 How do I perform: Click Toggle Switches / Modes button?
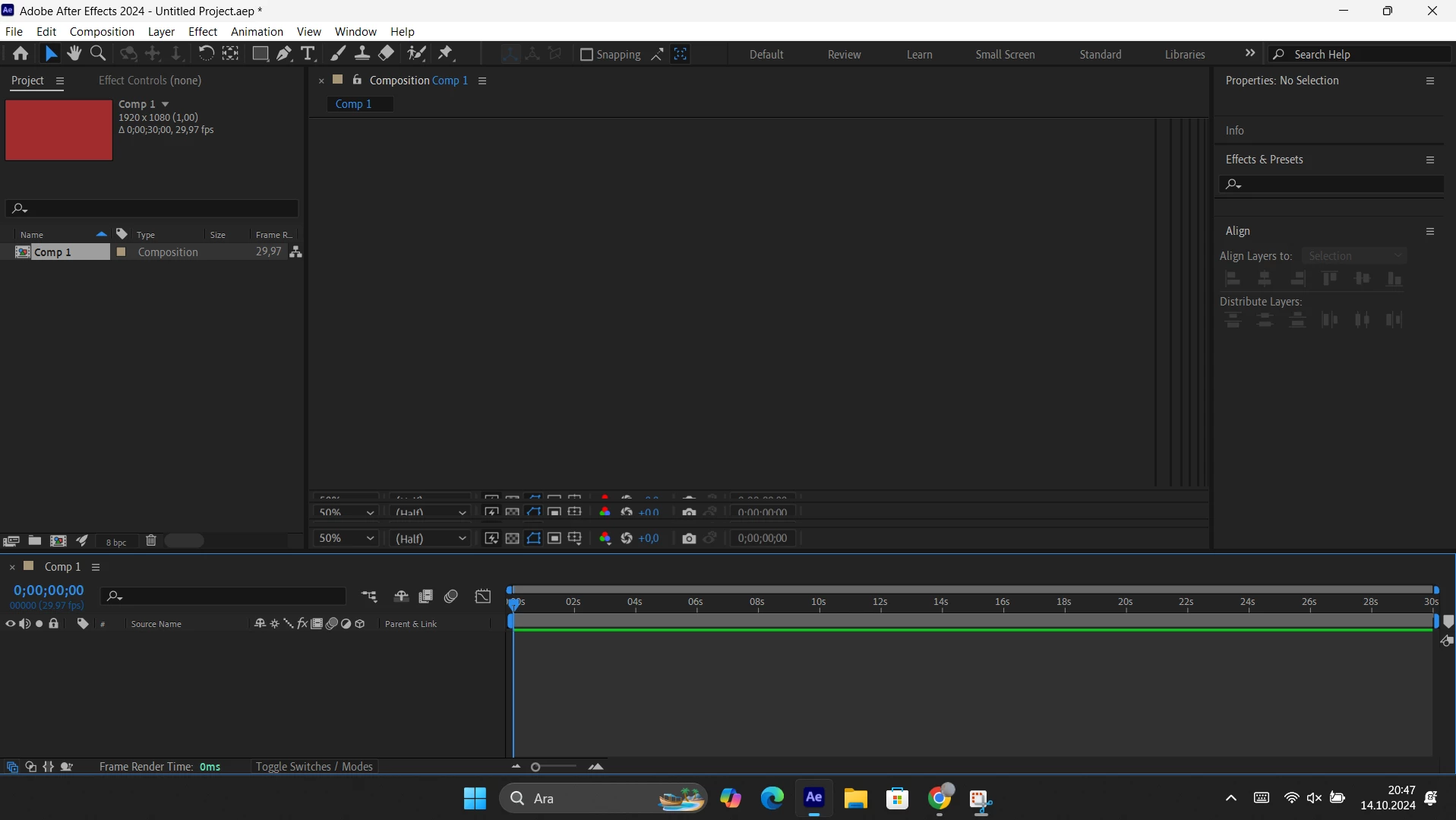[314, 767]
